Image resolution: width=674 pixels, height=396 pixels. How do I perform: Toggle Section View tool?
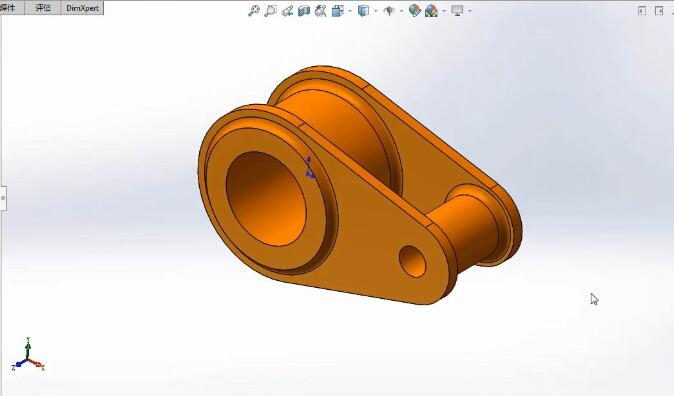tap(304, 11)
